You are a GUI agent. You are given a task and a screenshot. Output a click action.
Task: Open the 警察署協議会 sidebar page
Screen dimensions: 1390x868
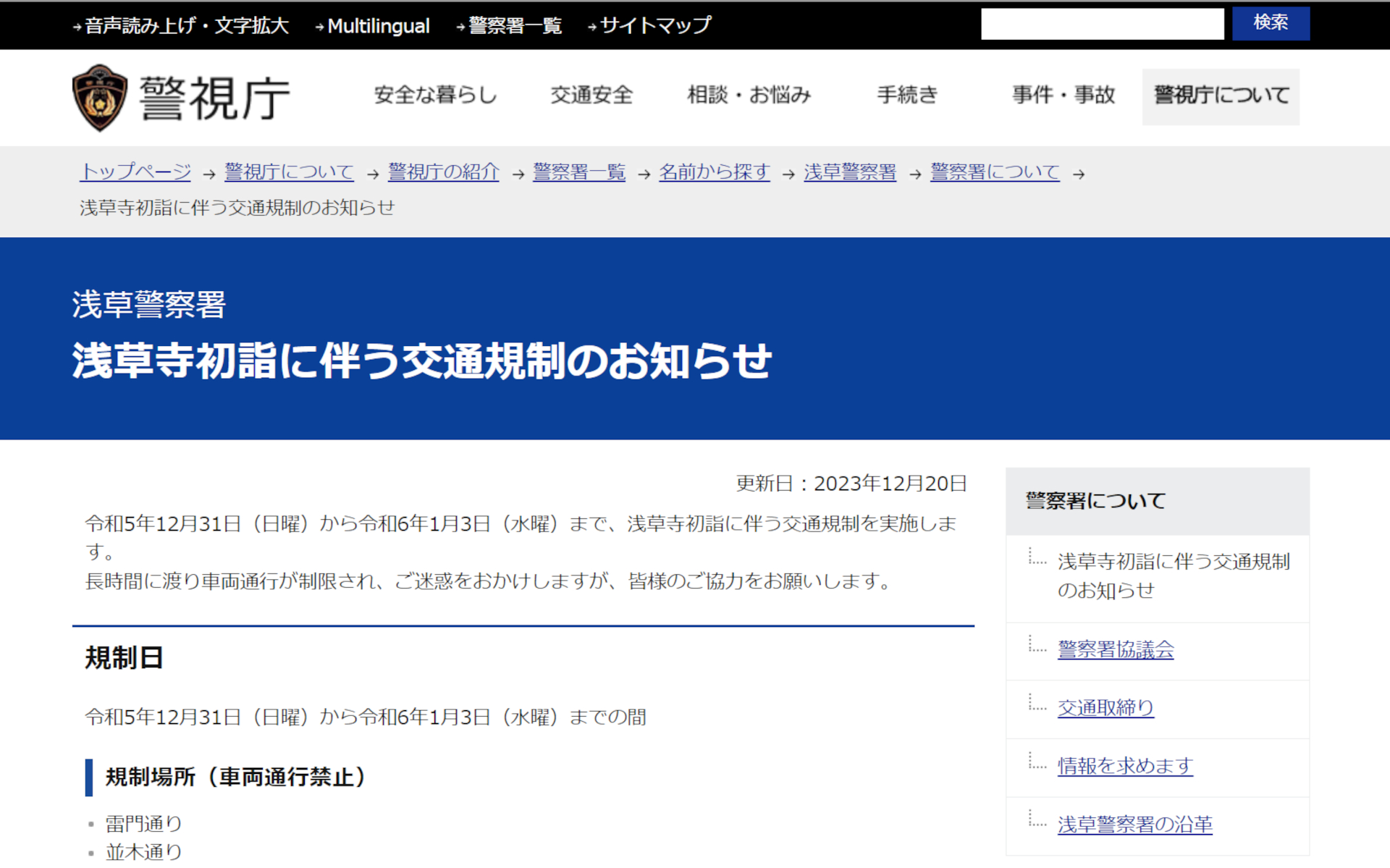point(1116,650)
